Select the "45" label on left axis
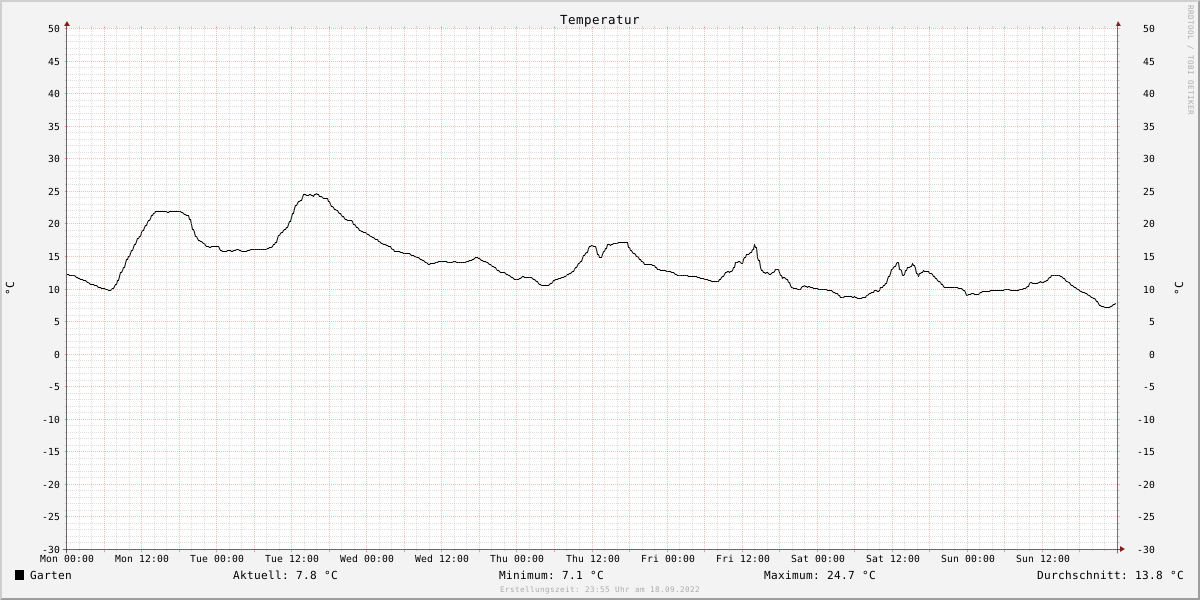The image size is (1200, 600). [x=54, y=62]
